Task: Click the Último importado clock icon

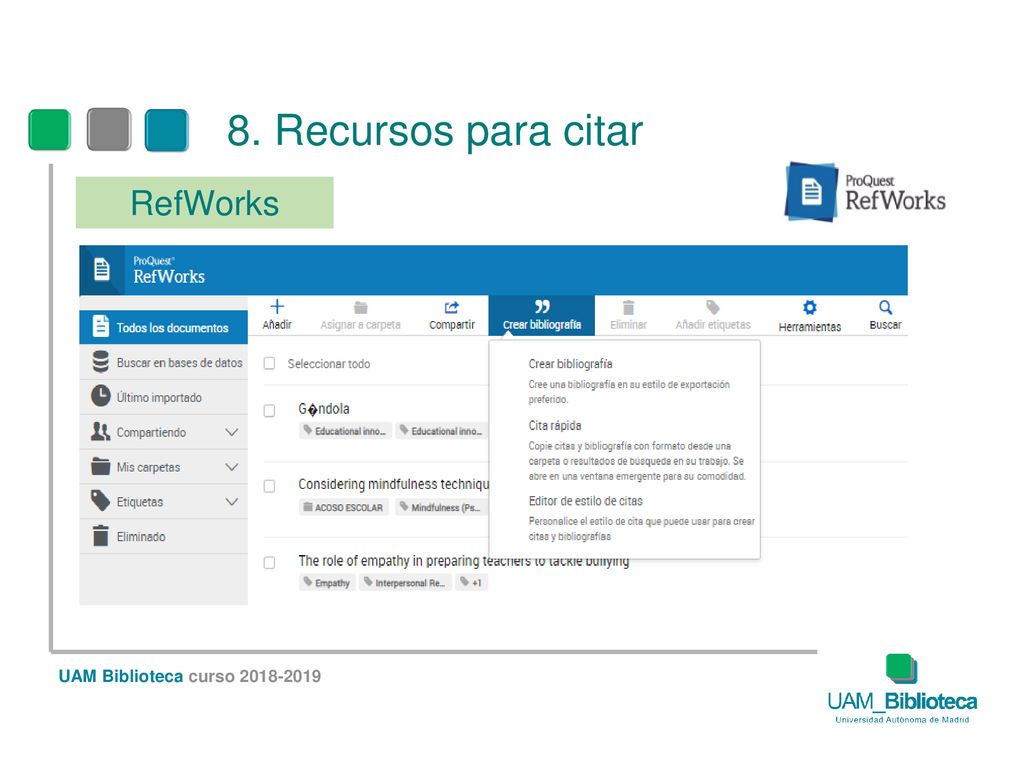Action: pos(101,396)
